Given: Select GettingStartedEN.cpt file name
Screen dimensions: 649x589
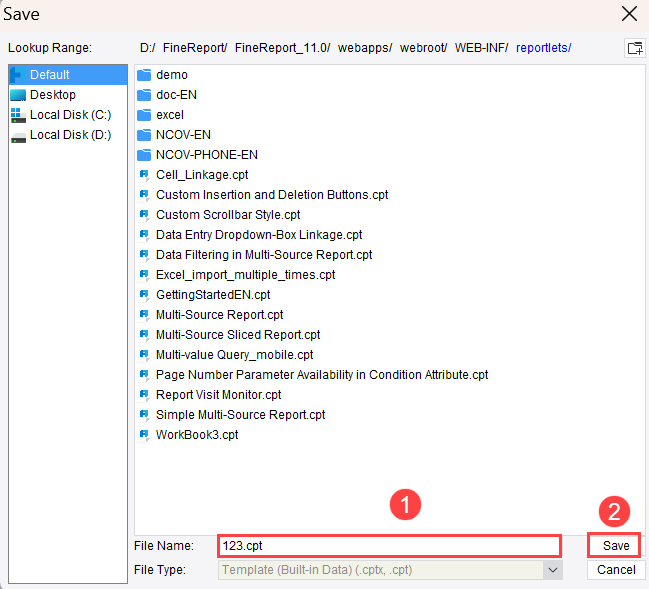Looking at the screenshot, I should point(213,295).
